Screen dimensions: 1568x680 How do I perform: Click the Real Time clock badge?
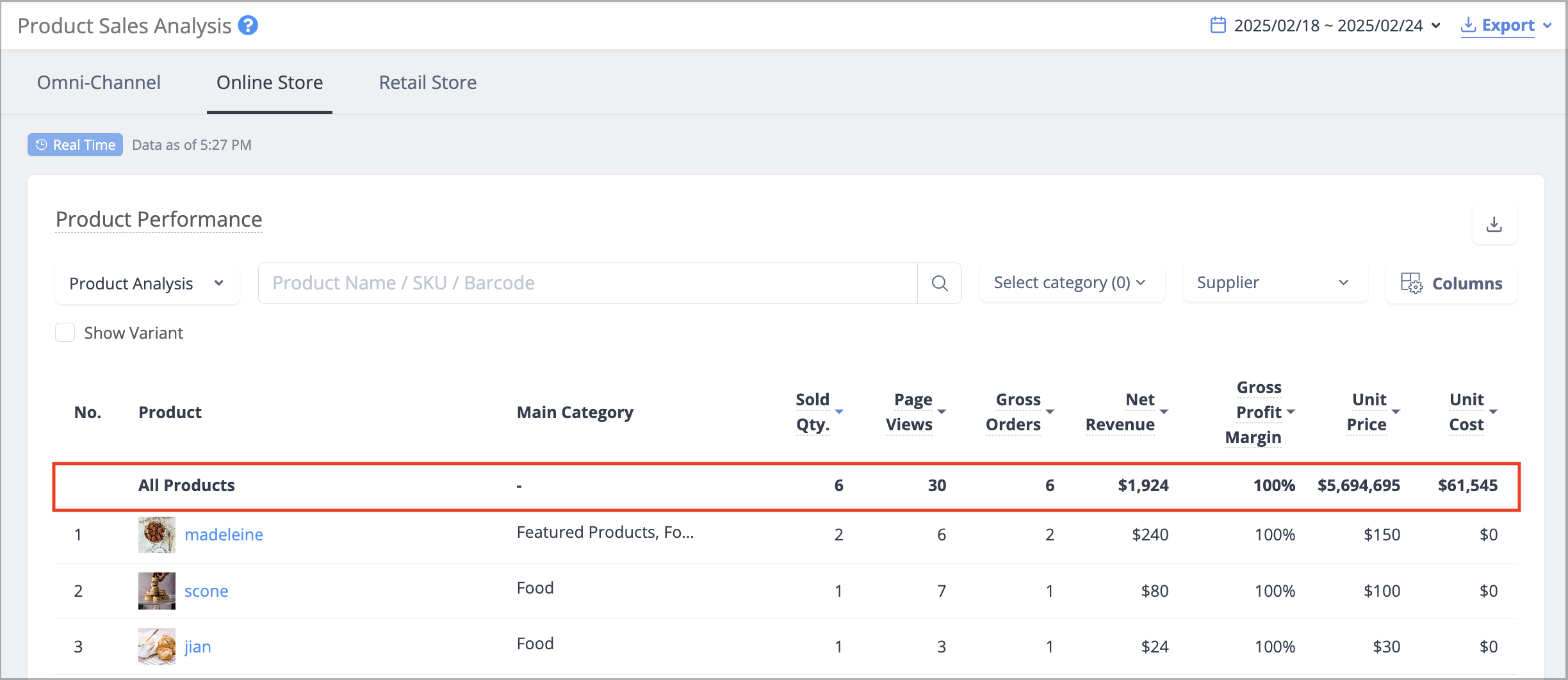[x=75, y=145]
